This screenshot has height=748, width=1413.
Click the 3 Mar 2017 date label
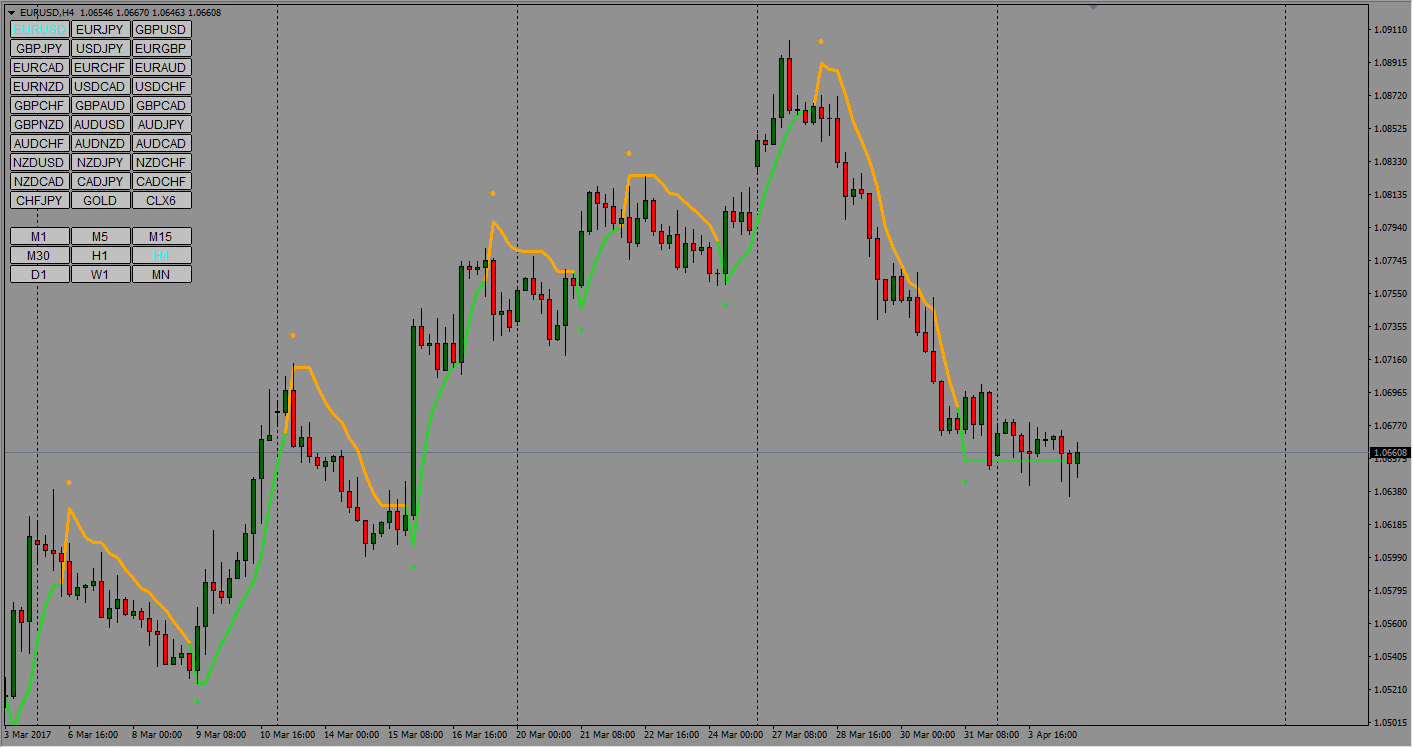coord(26,735)
